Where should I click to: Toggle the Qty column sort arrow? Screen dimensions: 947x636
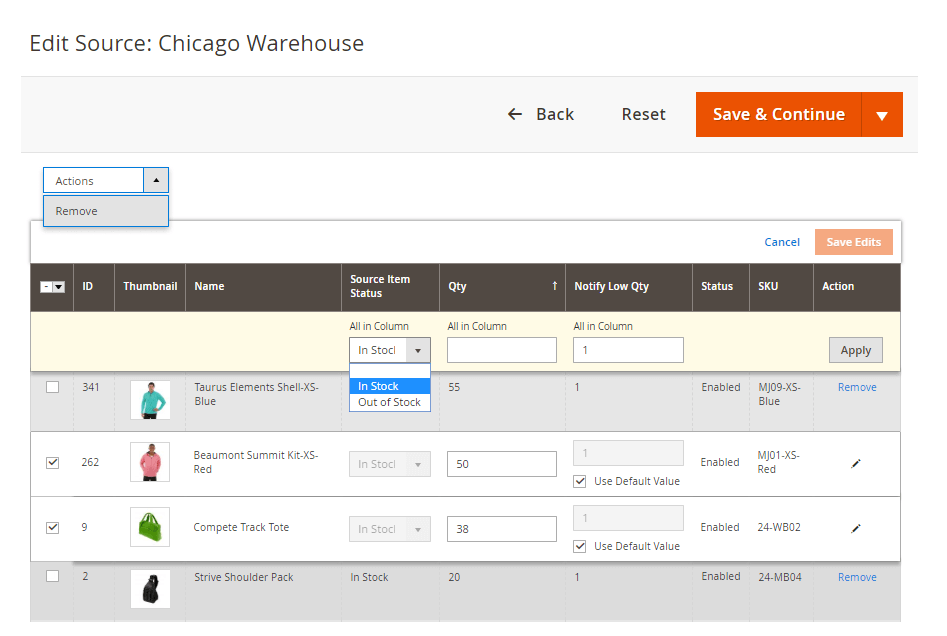click(555, 285)
